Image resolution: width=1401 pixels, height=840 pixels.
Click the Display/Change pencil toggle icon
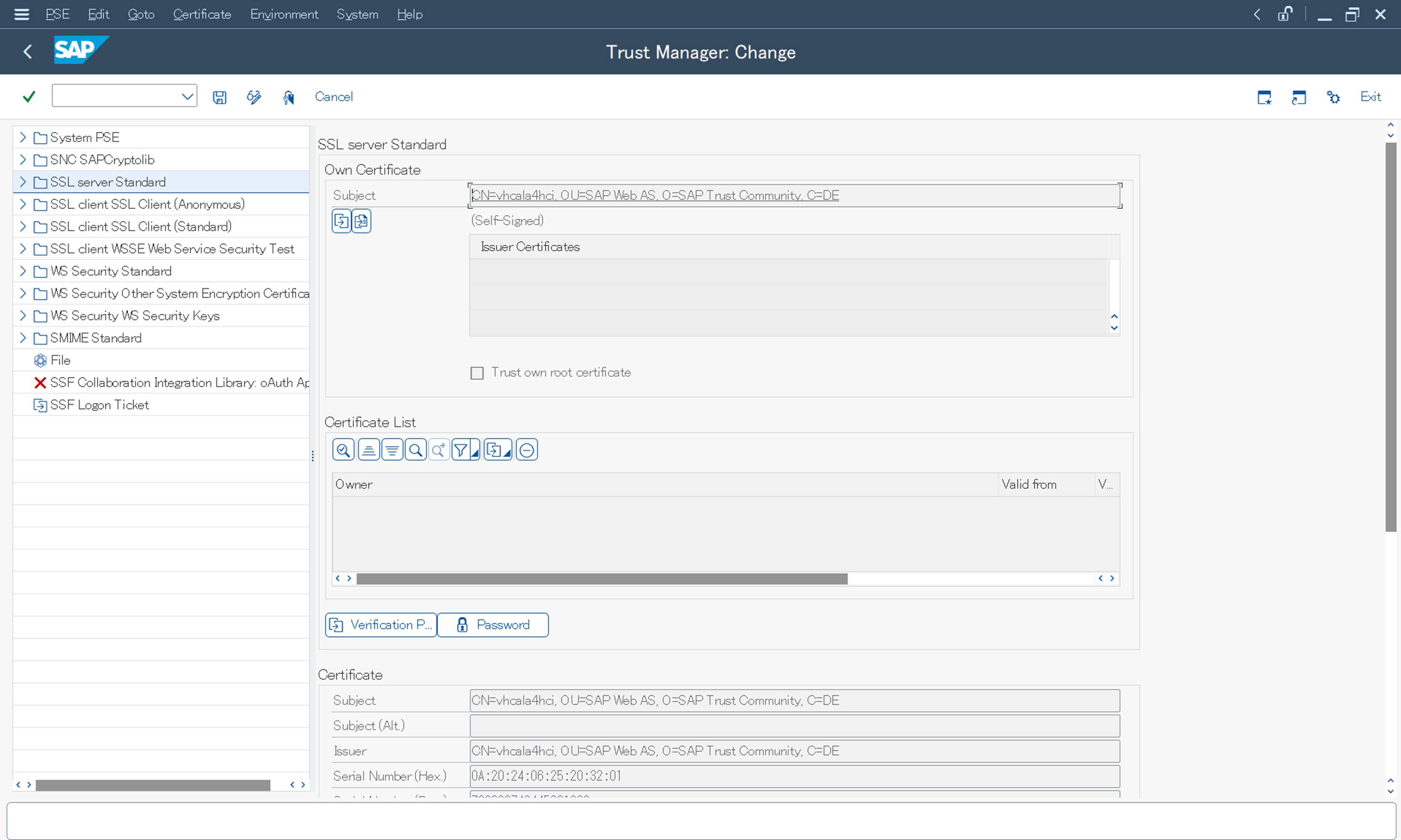click(x=254, y=97)
